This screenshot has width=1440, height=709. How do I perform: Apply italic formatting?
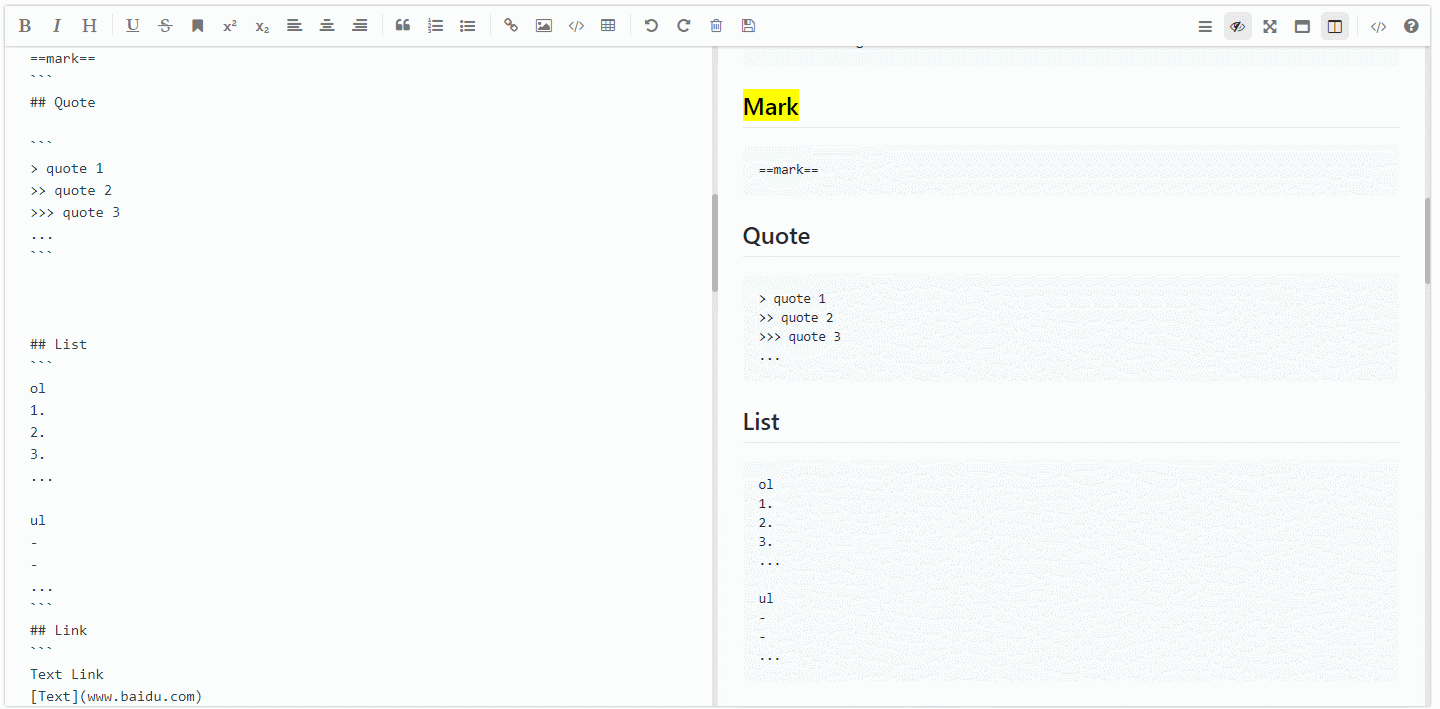(57, 26)
